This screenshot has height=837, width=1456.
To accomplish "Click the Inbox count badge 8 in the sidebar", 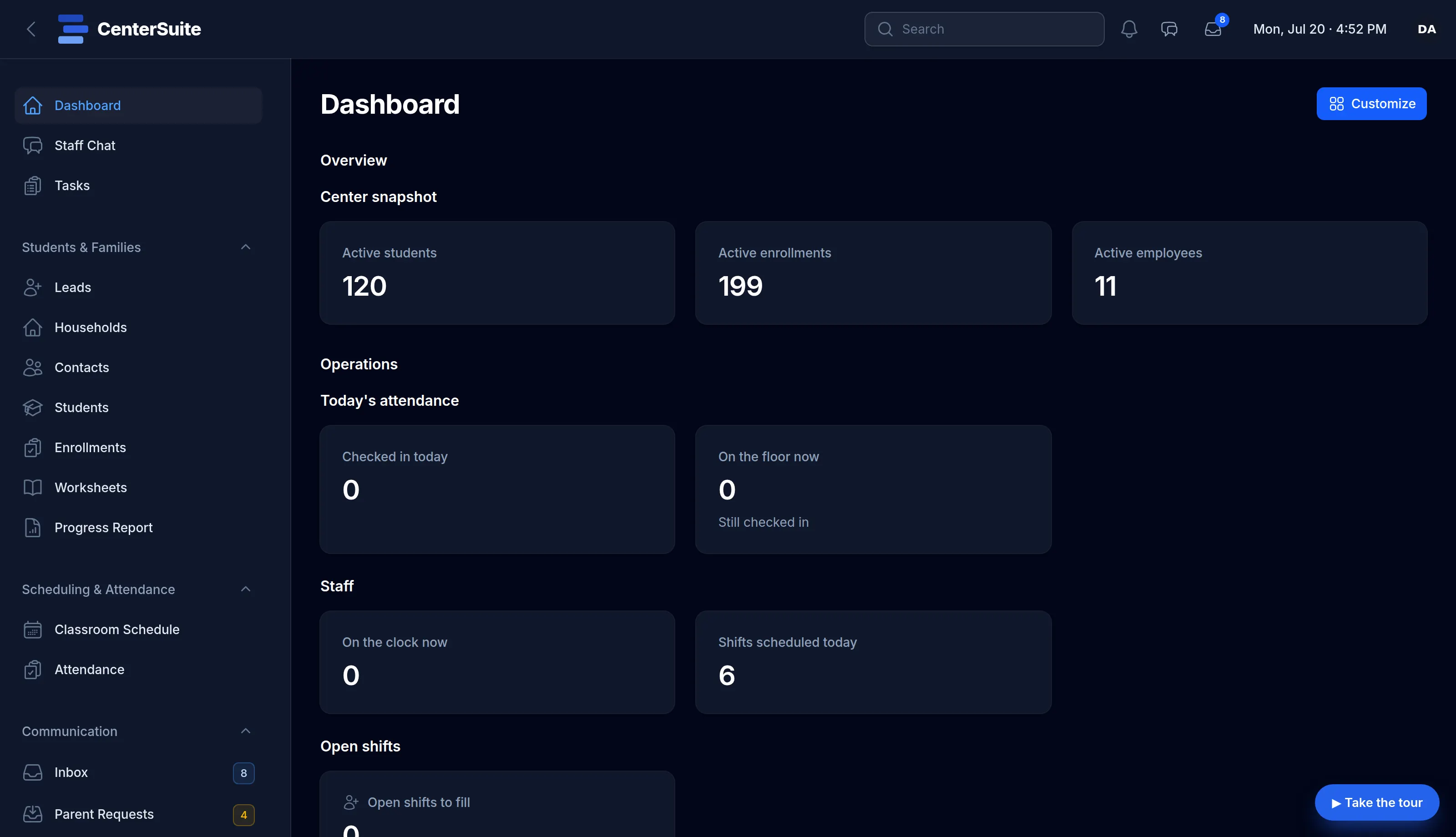I will pyautogui.click(x=244, y=773).
